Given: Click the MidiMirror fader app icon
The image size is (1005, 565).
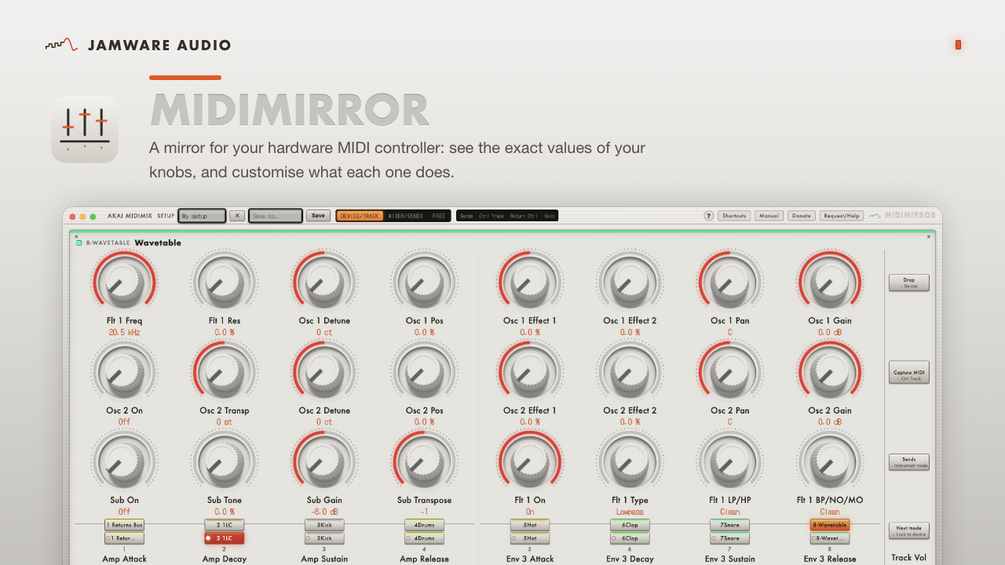Looking at the screenshot, I should 85,129.
